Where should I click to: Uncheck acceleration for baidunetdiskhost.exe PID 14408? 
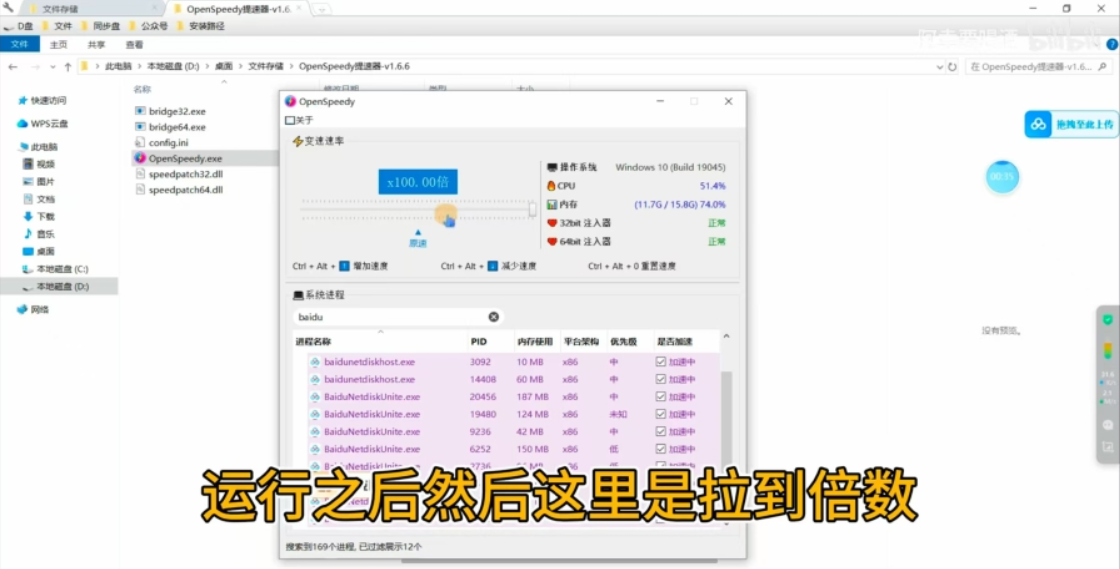tap(661, 379)
